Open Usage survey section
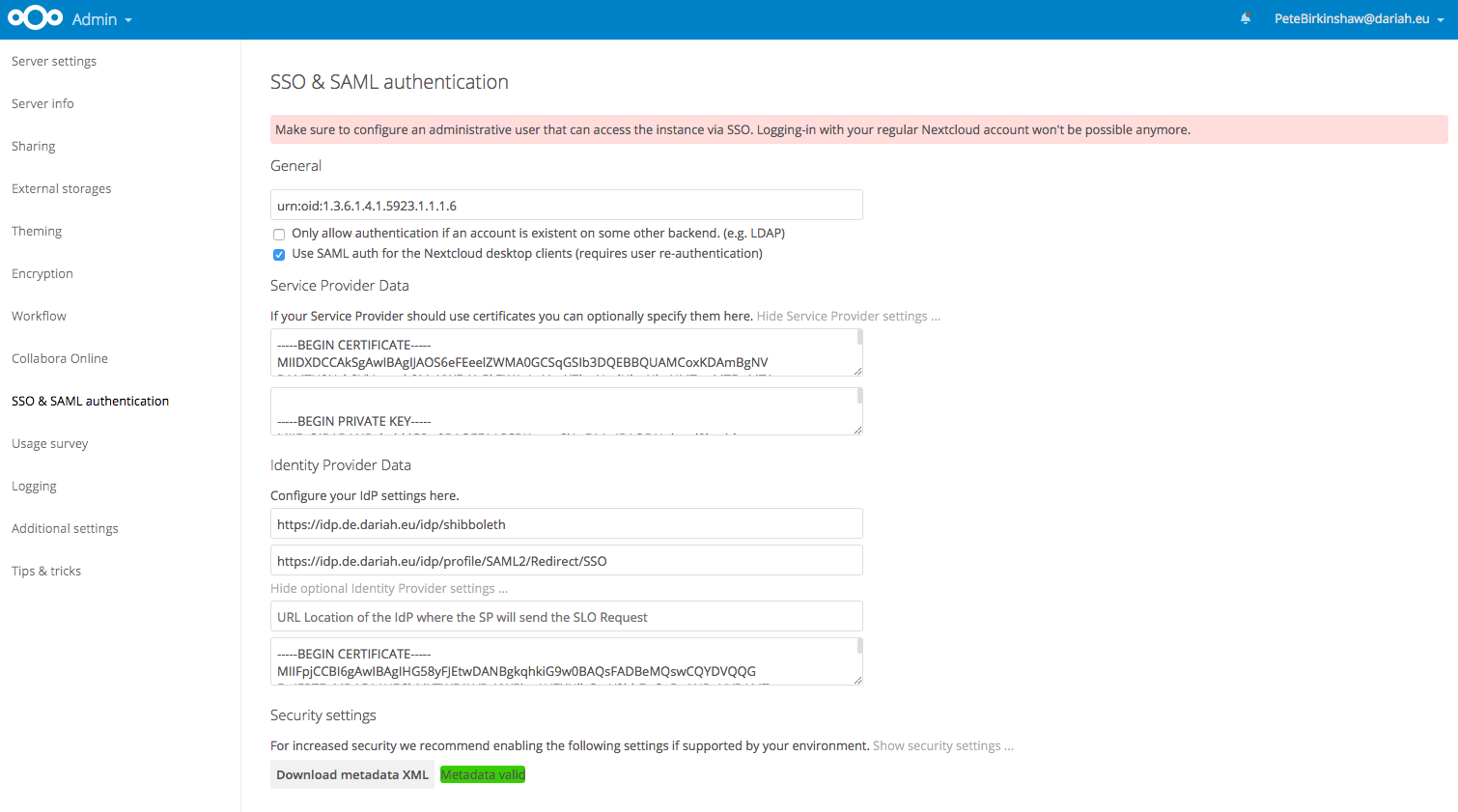The height and width of the screenshot is (812, 1458). [x=50, y=443]
